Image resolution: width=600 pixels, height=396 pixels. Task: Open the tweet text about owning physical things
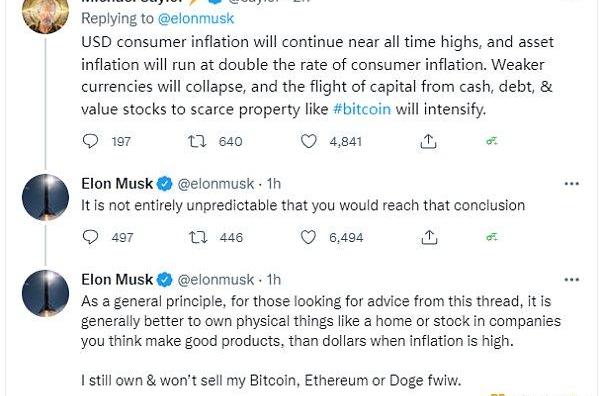321,321
